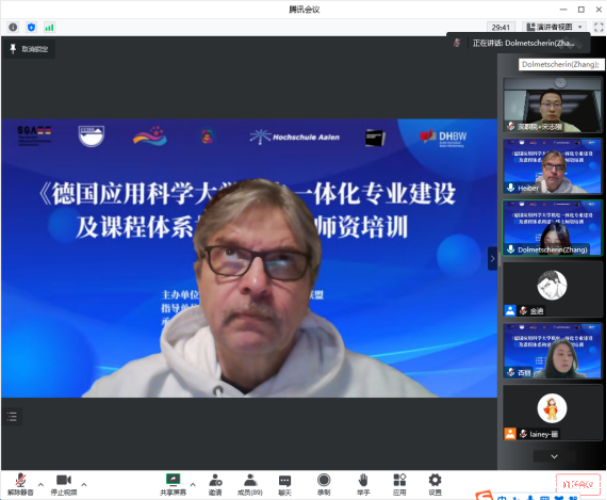Image resolution: width=607 pixels, height=500 pixels.
Task: Start recording with the Record icon
Action: pos(324,481)
